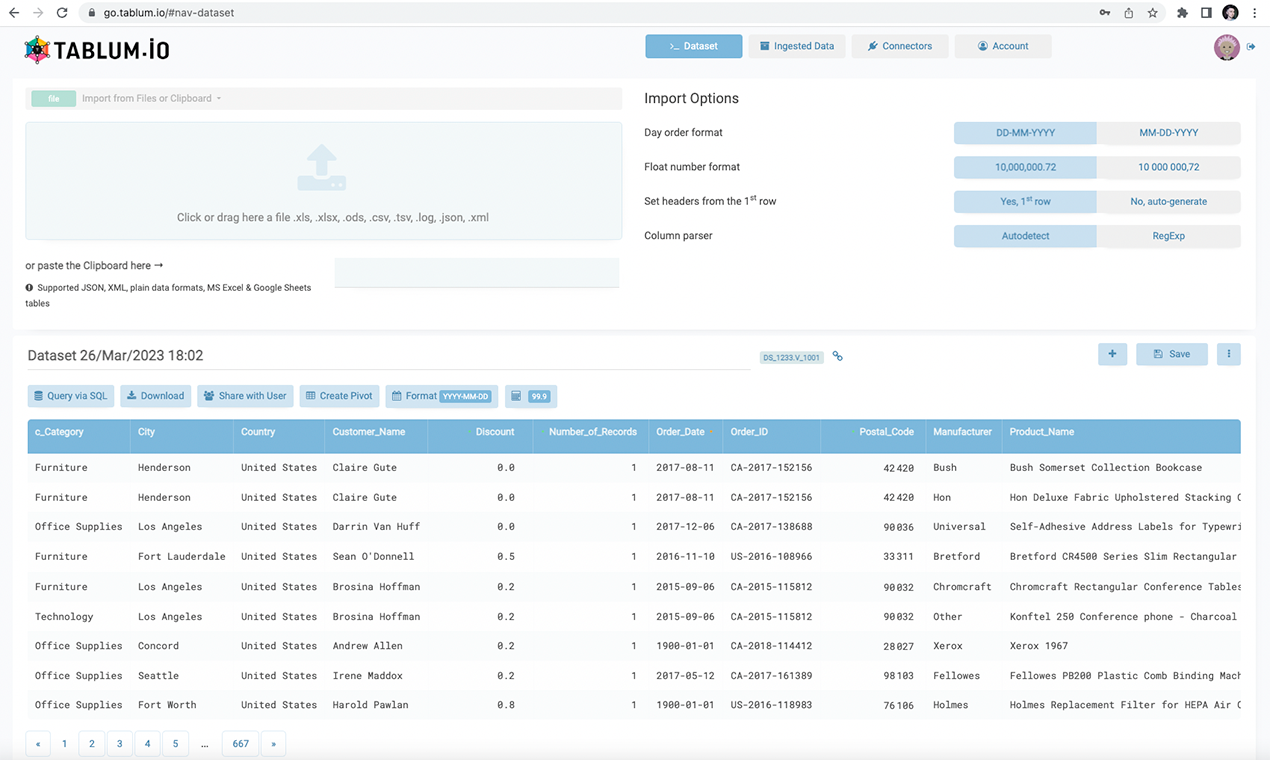Click the upload file icon

(322, 168)
